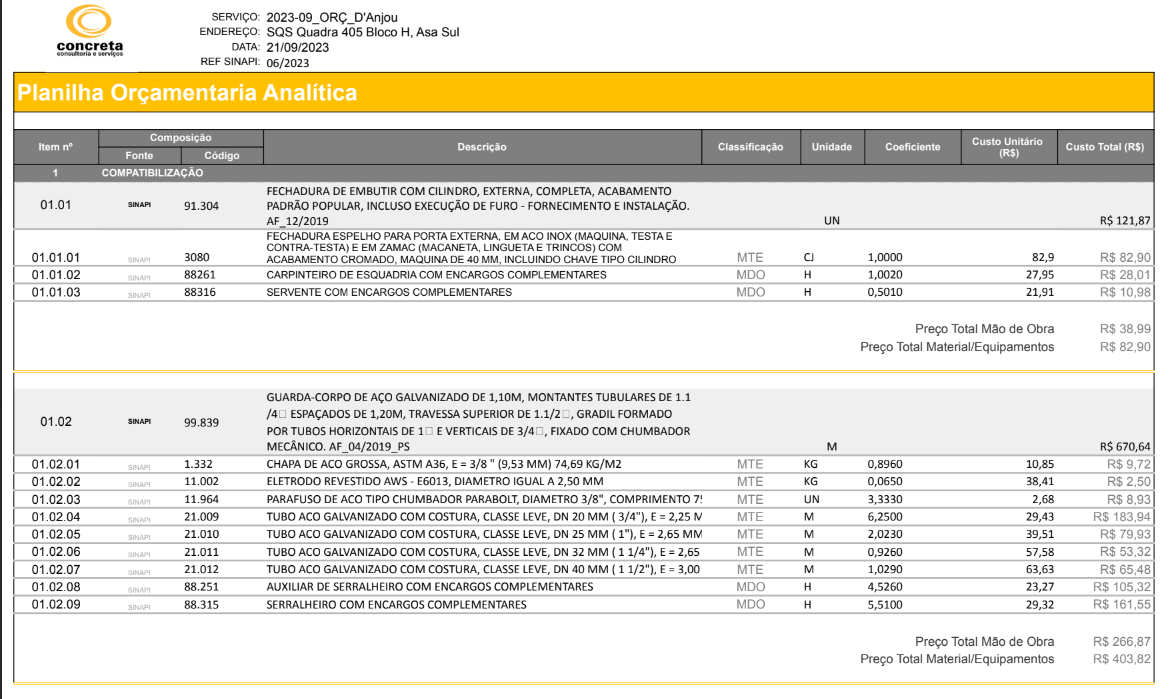Click code 91.304
Image resolution: width=1170 pixels, height=699 pixels.
(201, 206)
